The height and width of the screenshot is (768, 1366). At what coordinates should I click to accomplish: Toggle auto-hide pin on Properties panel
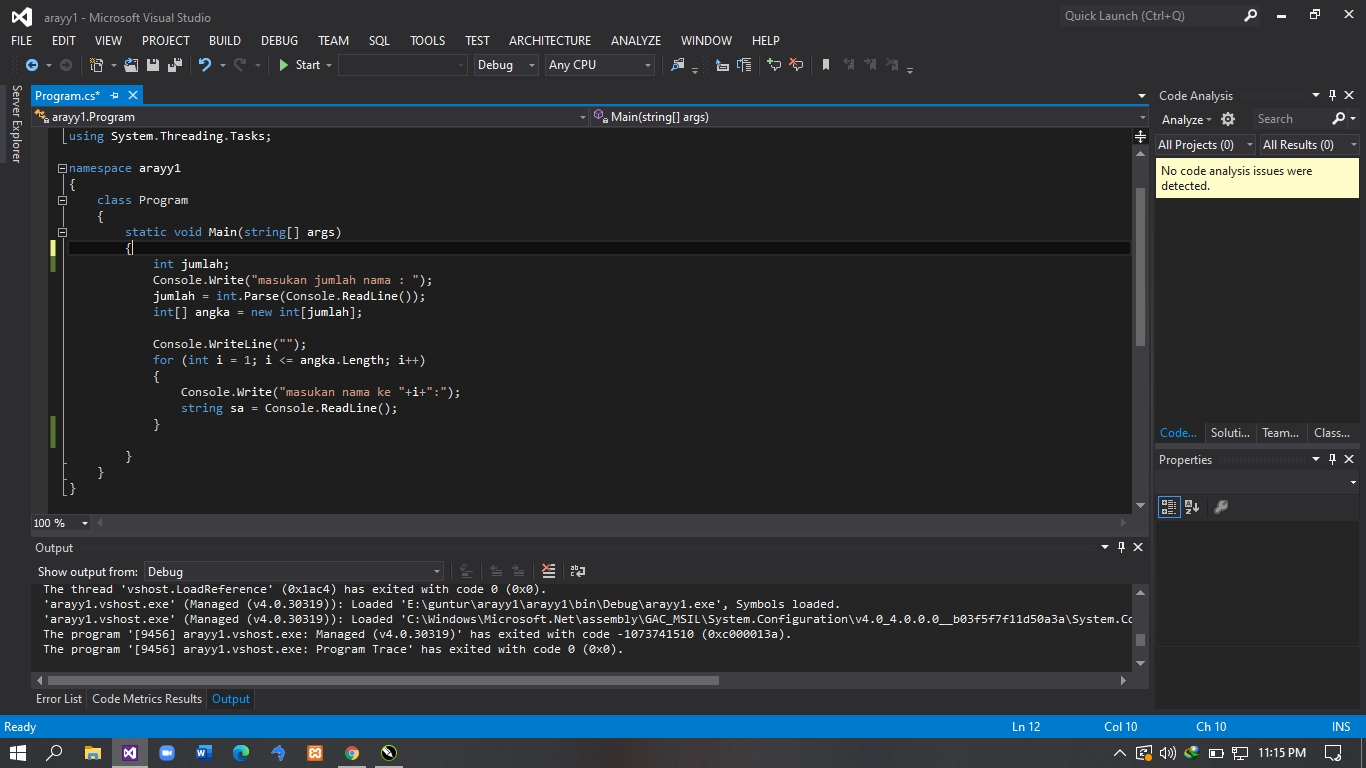click(1333, 460)
